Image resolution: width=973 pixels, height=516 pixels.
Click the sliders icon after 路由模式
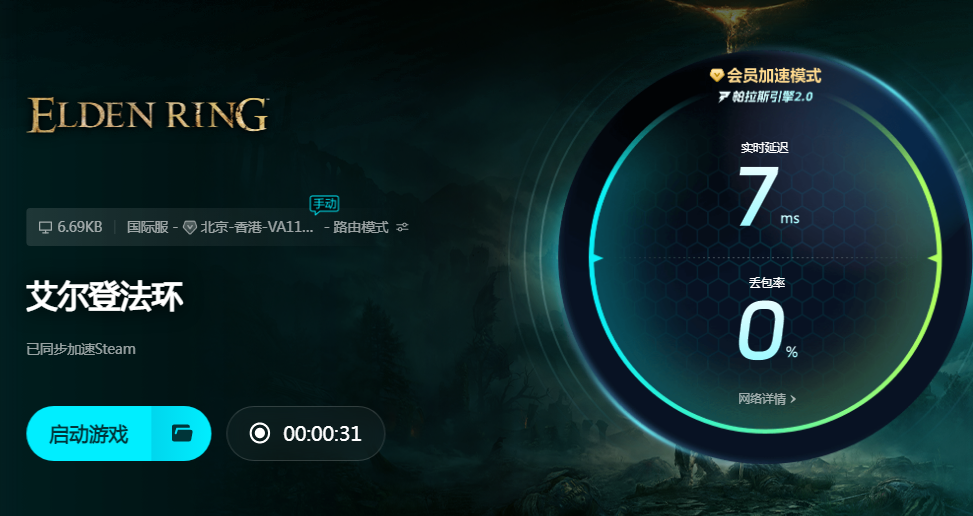tap(403, 227)
